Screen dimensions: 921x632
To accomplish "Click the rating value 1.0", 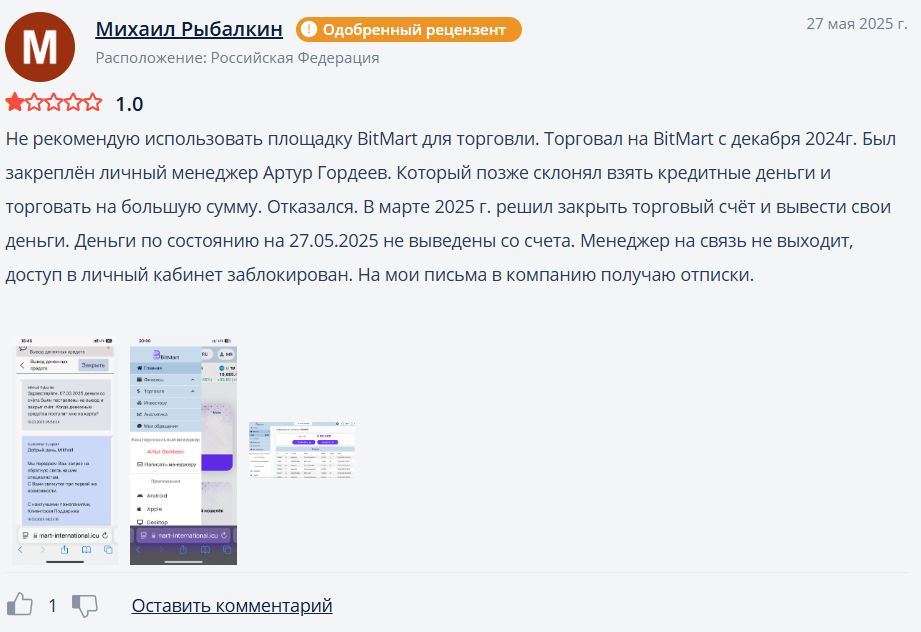I will [129, 104].
